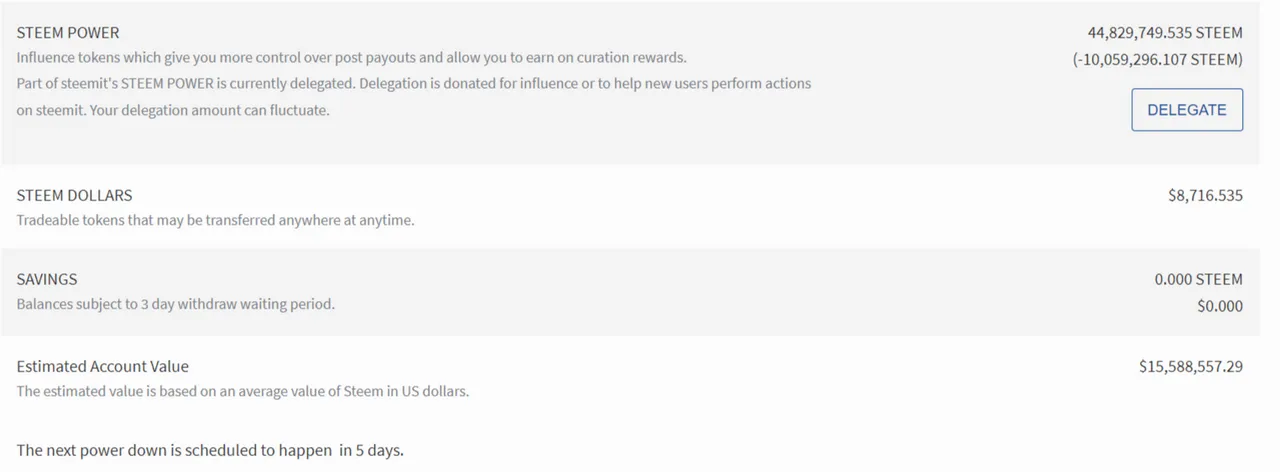Open the 0.000 STEEM savings balance dropdown
Image resolution: width=1280 pixels, height=472 pixels.
tap(1198, 280)
